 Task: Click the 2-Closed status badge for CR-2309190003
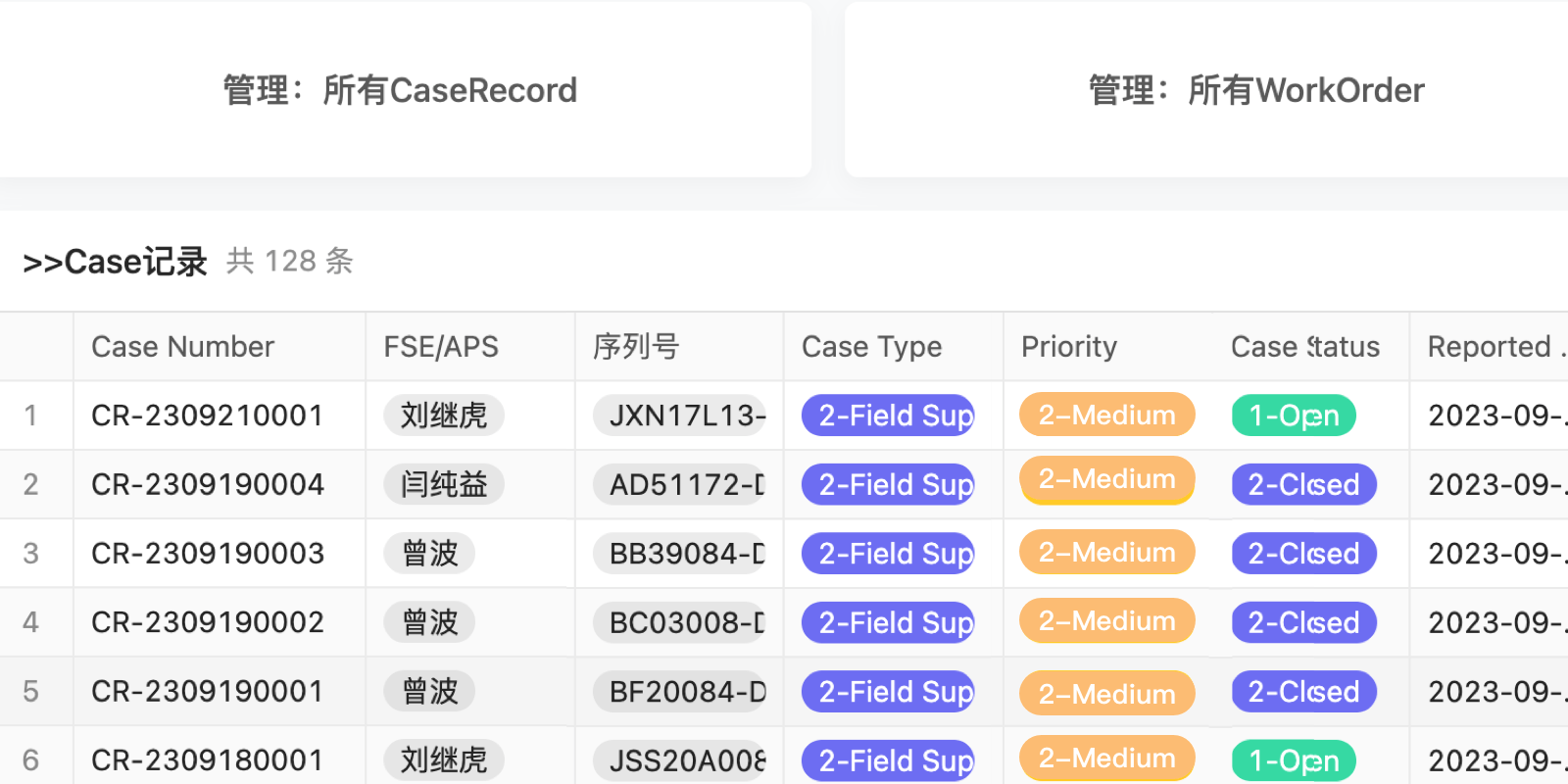click(1302, 554)
